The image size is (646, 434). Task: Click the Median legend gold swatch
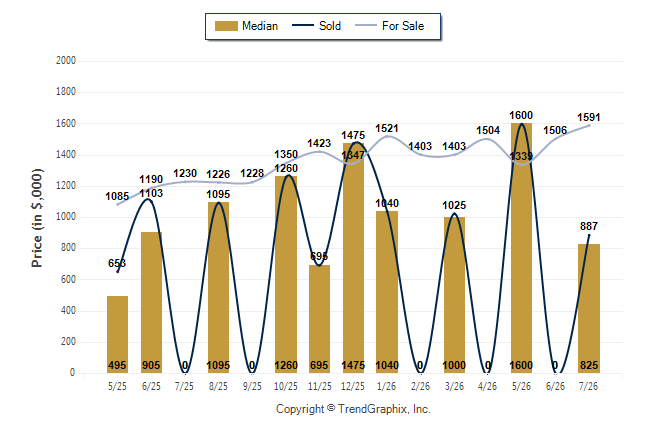(226, 26)
